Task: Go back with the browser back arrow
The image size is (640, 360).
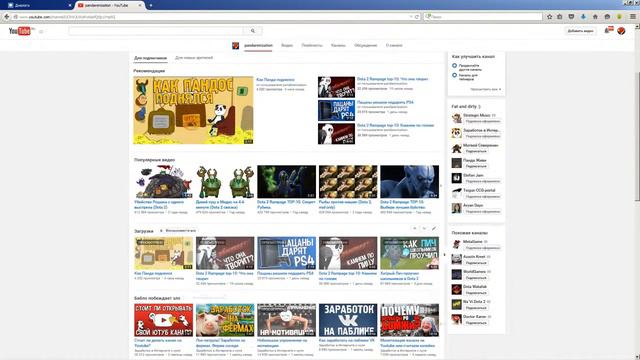Action: (x=7, y=17)
